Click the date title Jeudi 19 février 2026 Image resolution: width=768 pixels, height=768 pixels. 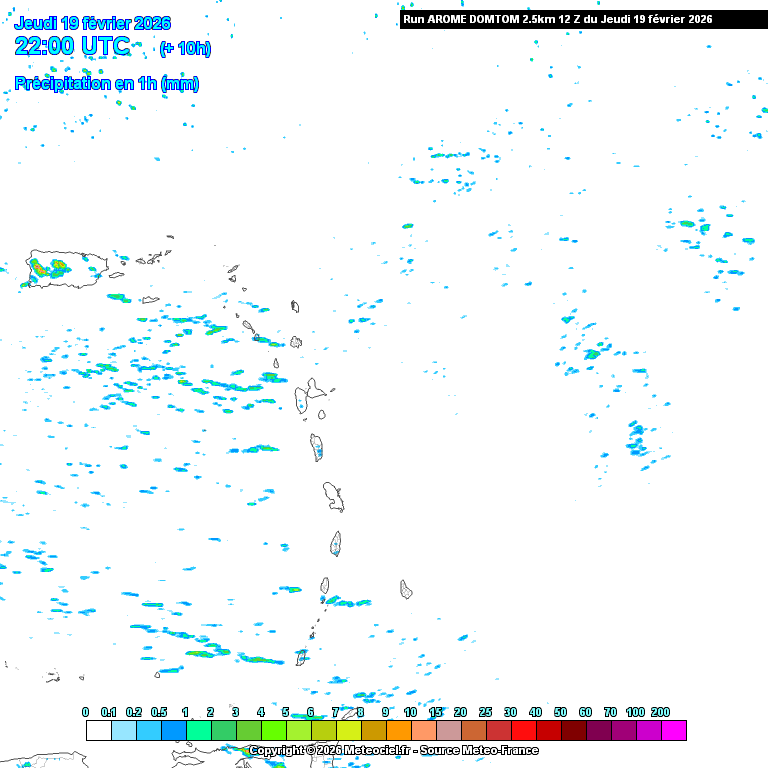pos(92,23)
